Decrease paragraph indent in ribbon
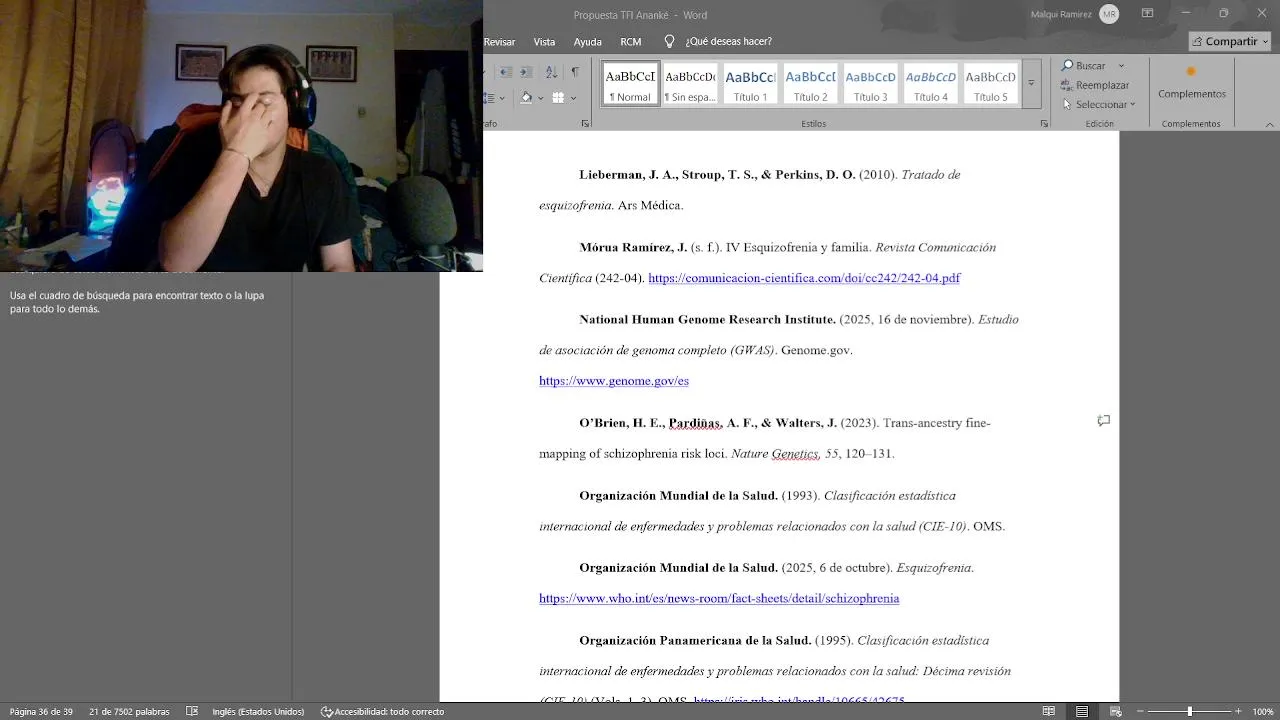This screenshot has height=720, width=1280. click(x=506, y=72)
